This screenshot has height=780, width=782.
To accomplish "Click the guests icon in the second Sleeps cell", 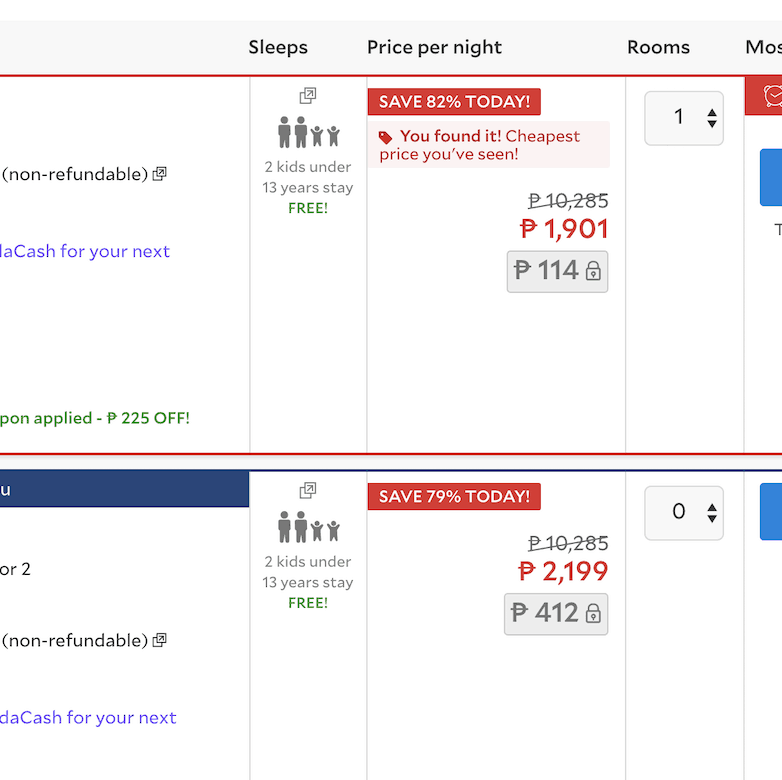I will pos(308,527).
